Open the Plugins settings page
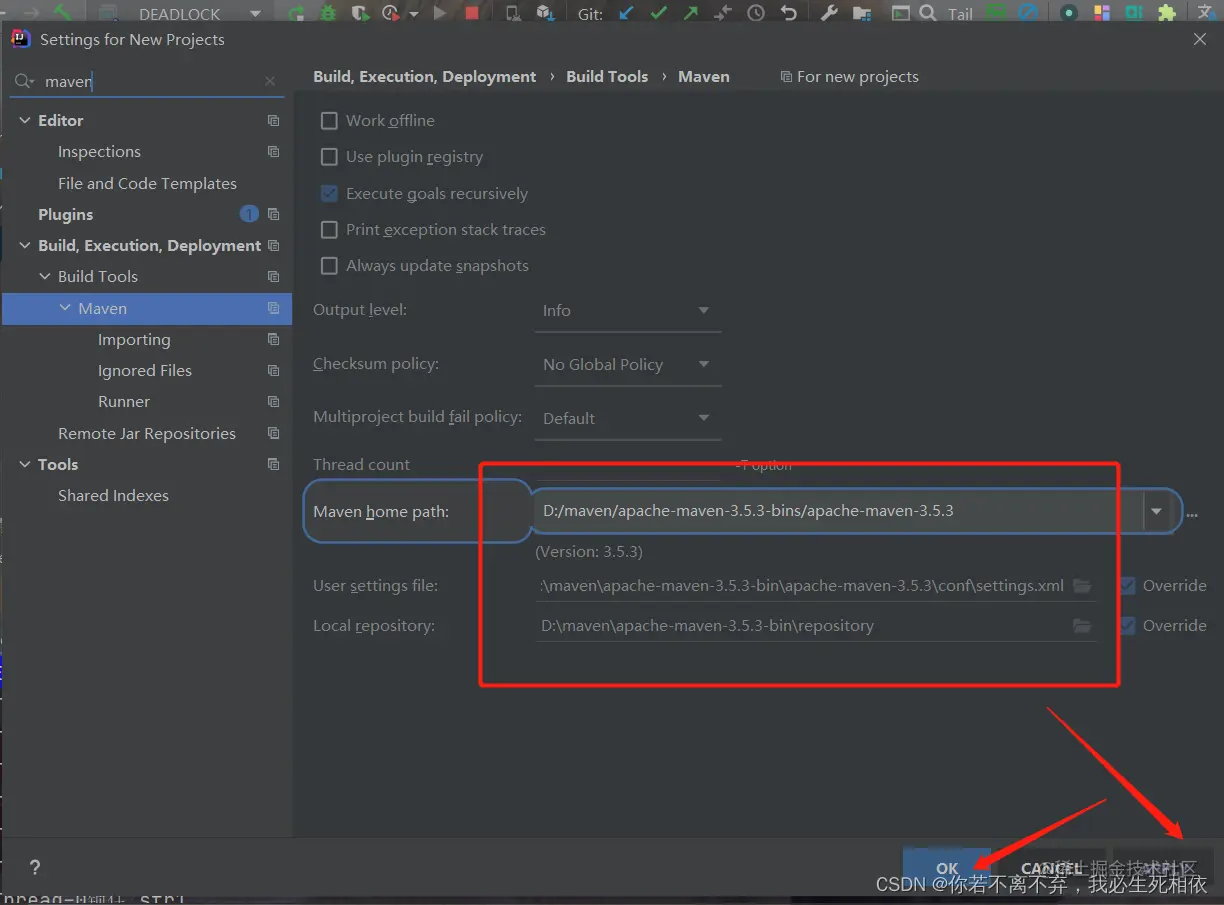1224x905 pixels. coord(65,215)
